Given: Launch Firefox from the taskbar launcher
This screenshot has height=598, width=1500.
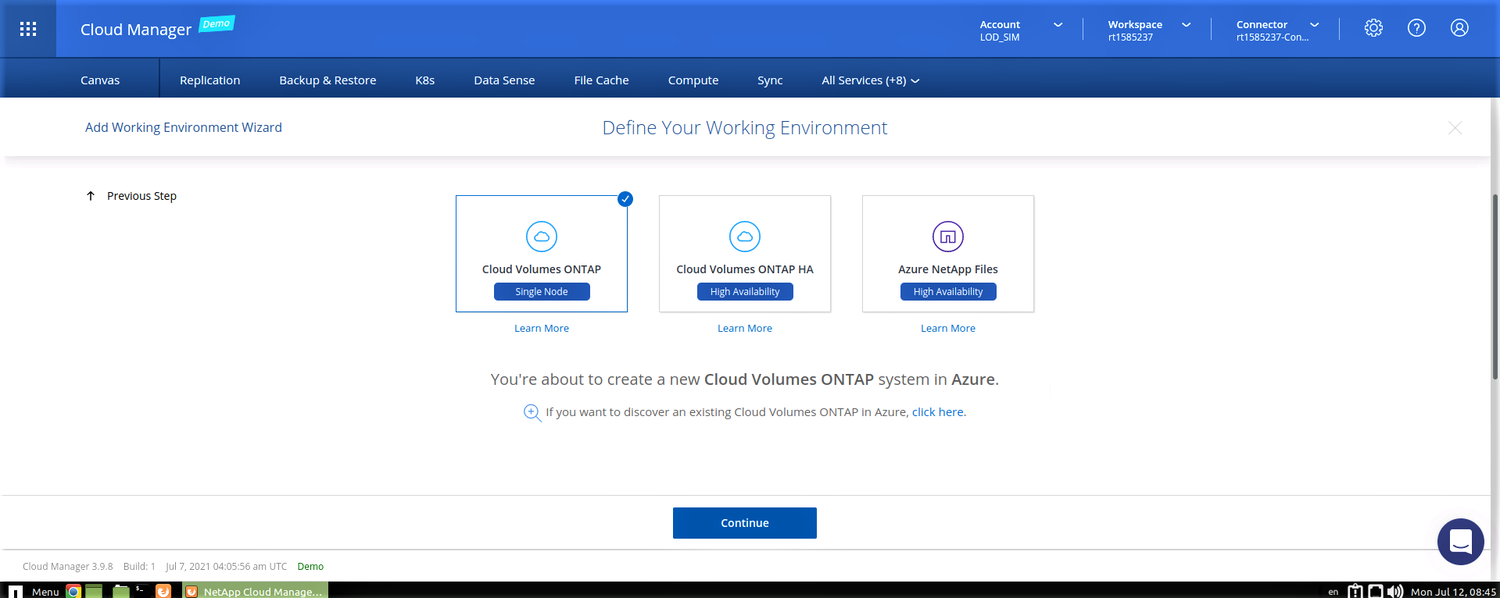Looking at the screenshot, I should pyautogui.click(x=163, y=591).
